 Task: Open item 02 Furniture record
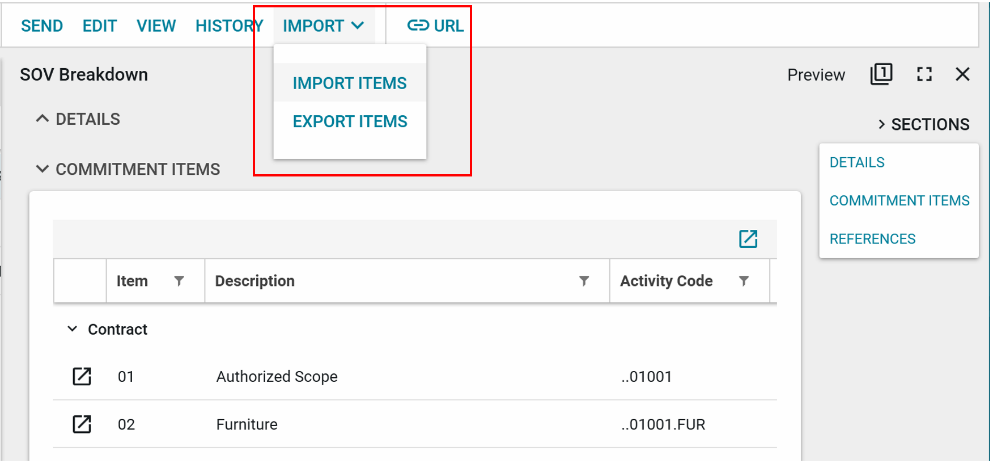tap(82, 424)
